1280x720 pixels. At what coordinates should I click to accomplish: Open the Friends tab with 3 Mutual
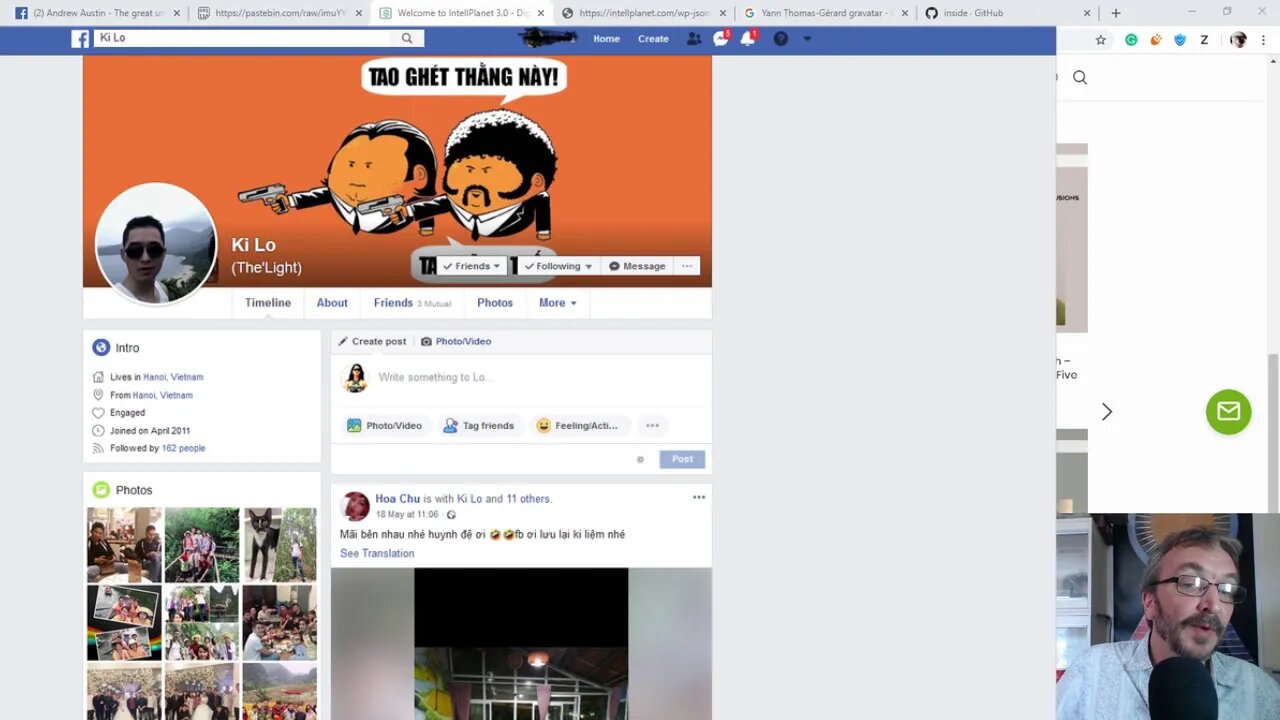pyautogui.click(x=412, y=303)
